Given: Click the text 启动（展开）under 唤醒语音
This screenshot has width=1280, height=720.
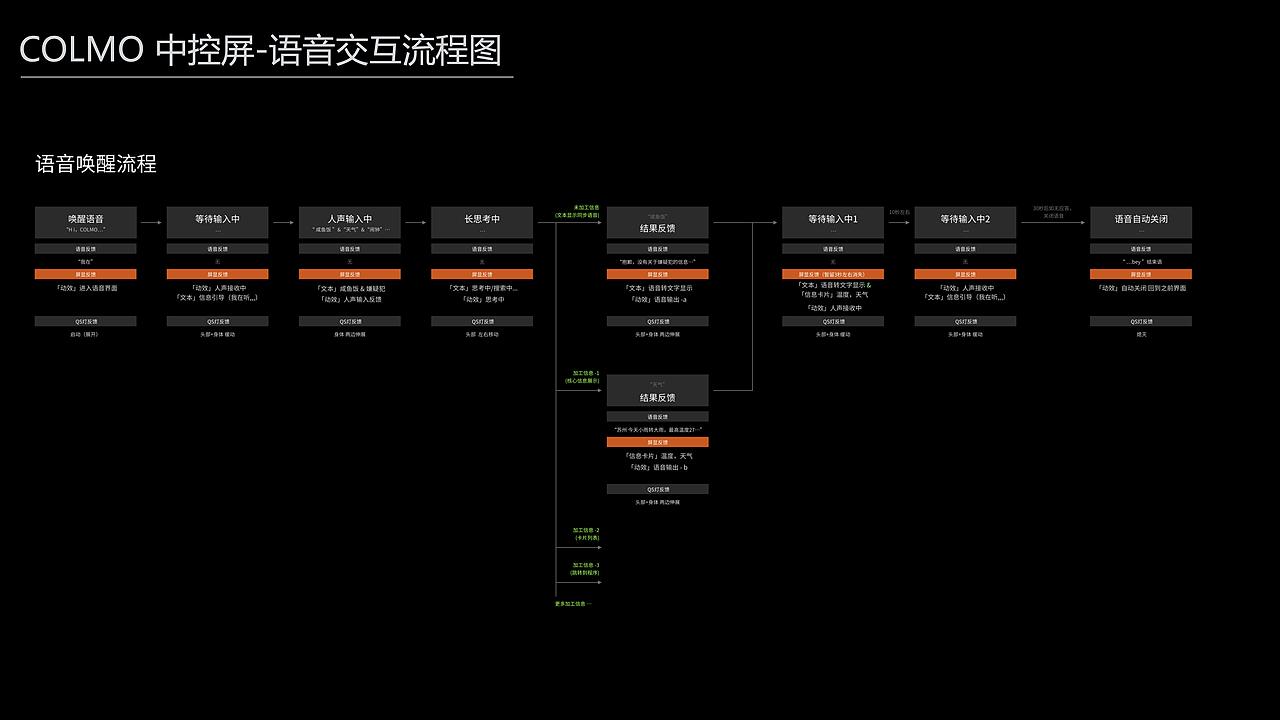Looking at the screenshot, I should [85, 334].
